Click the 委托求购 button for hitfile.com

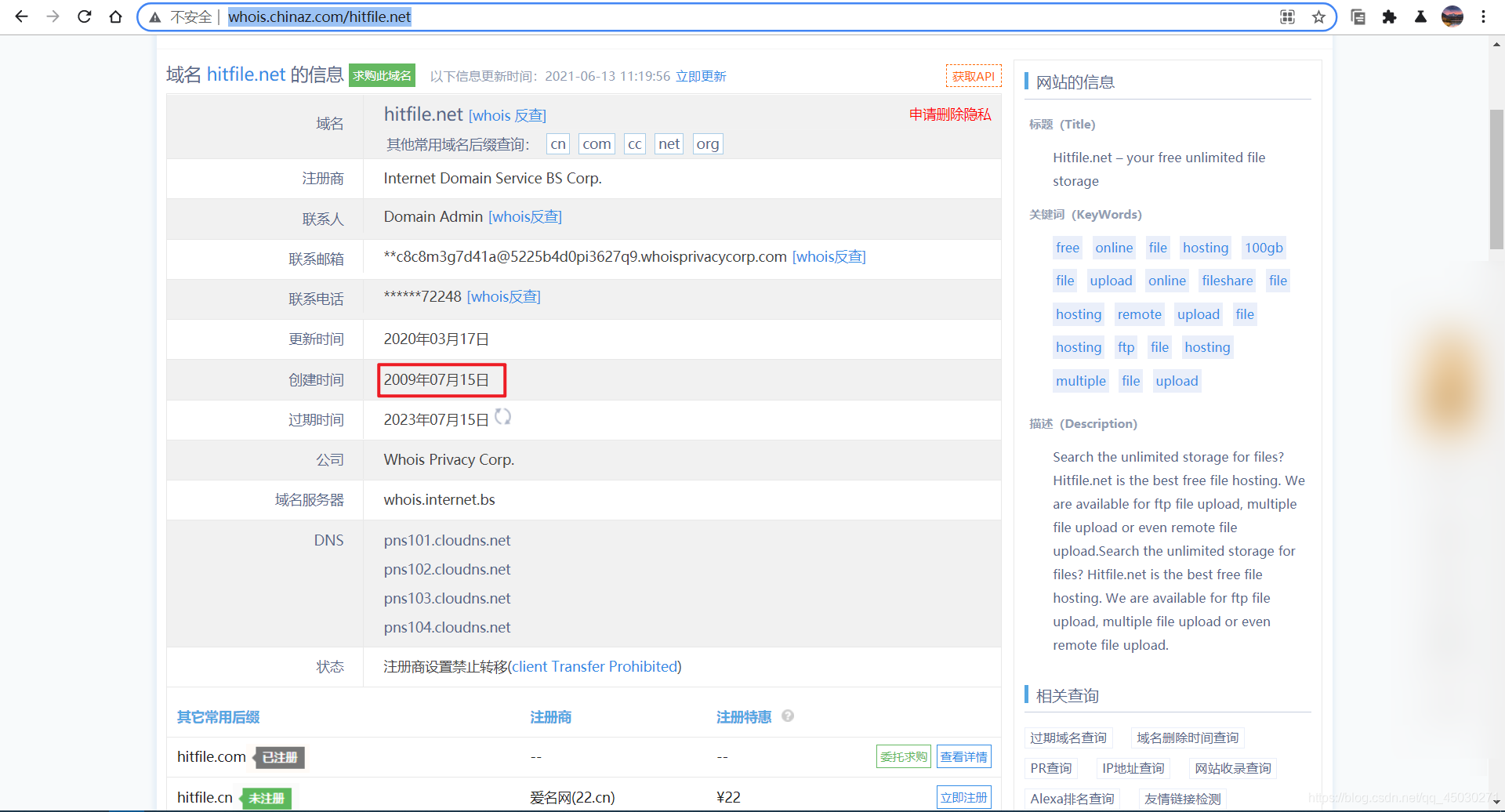click(x=903, y=756)
